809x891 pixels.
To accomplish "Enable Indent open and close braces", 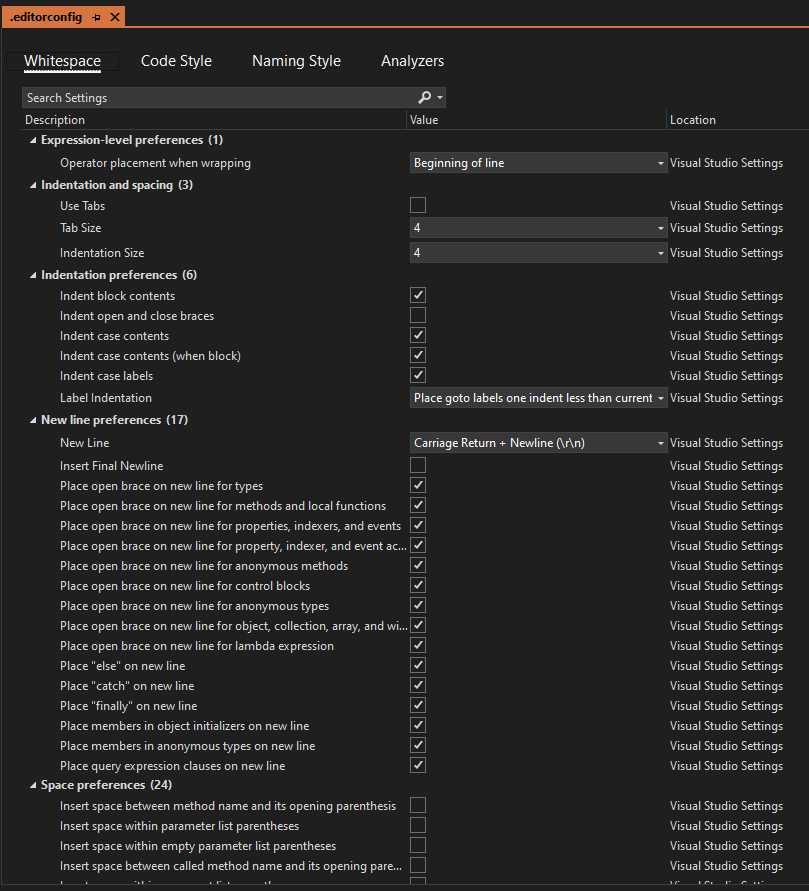I will tap(417, 314).
